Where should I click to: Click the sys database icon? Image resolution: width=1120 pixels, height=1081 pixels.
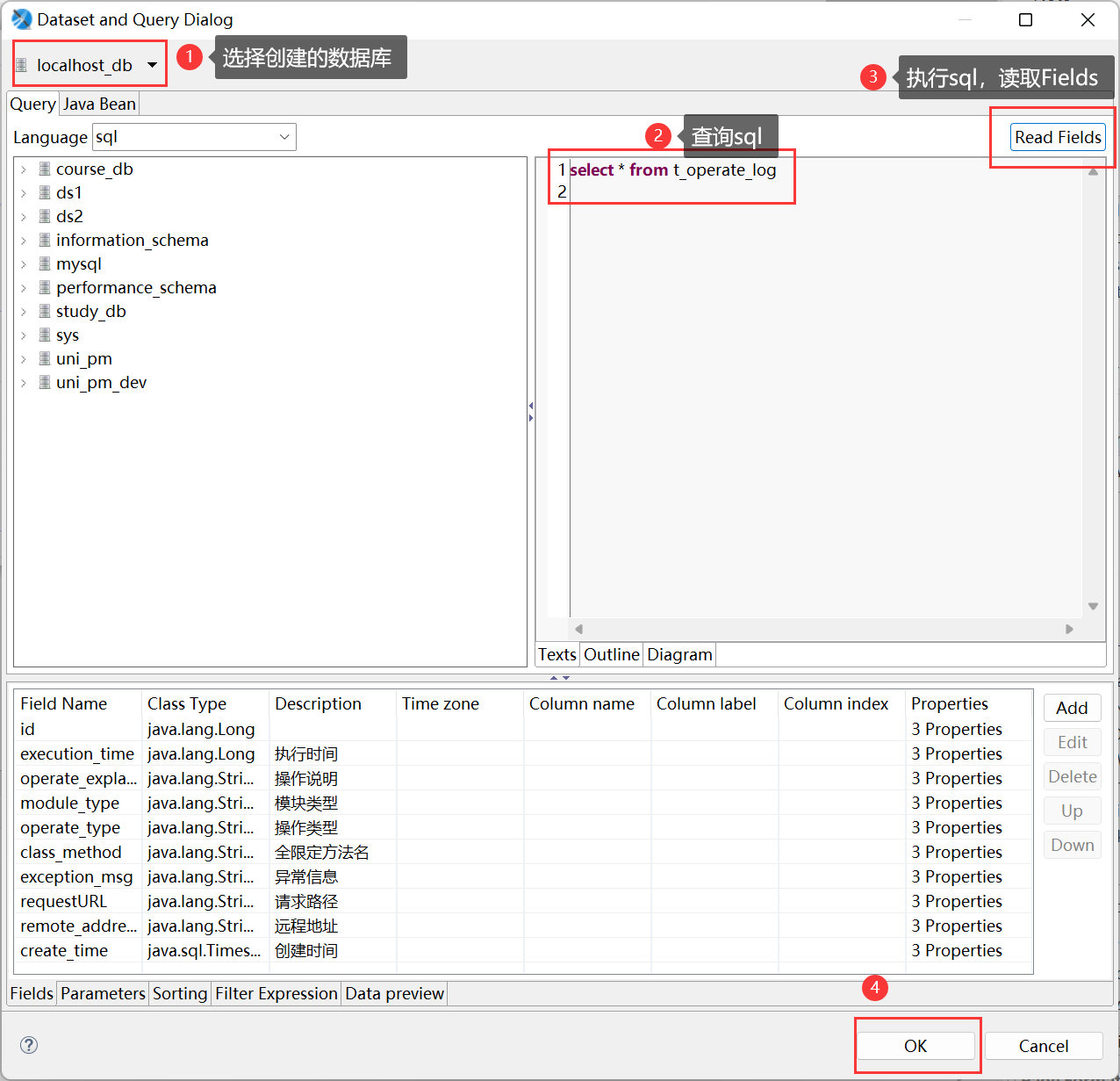point(45,335)
